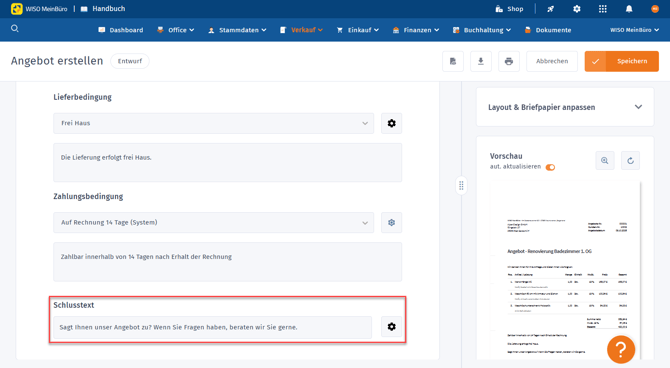Open the Handbuch link
The height and width of the screenshot is (368, 670).
point(103,9)
